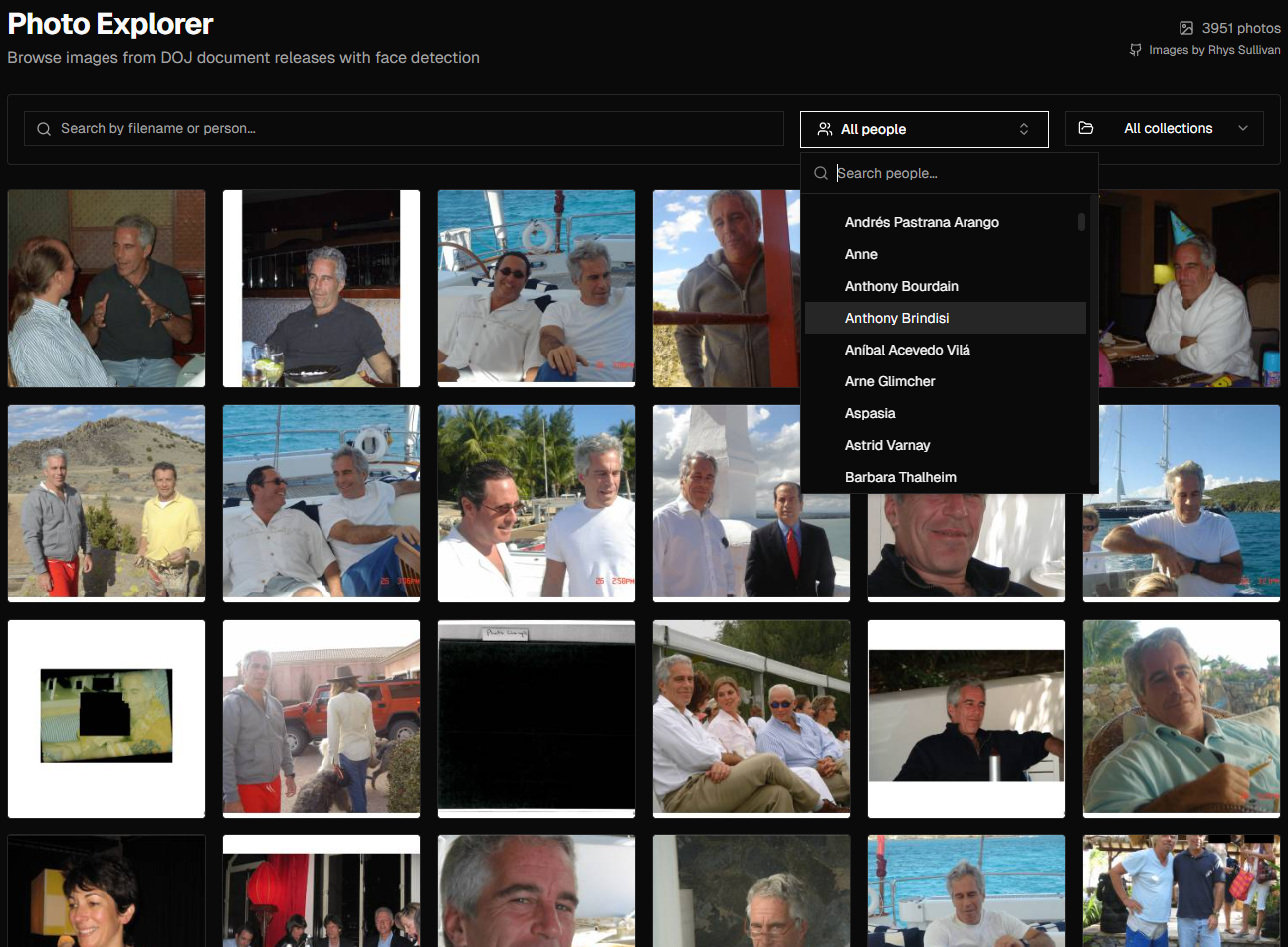Open the photo of a man in a light blue shirt
Image resolution: width=1288 pixels, height=947 pixels.
(x=1181, y=719)
